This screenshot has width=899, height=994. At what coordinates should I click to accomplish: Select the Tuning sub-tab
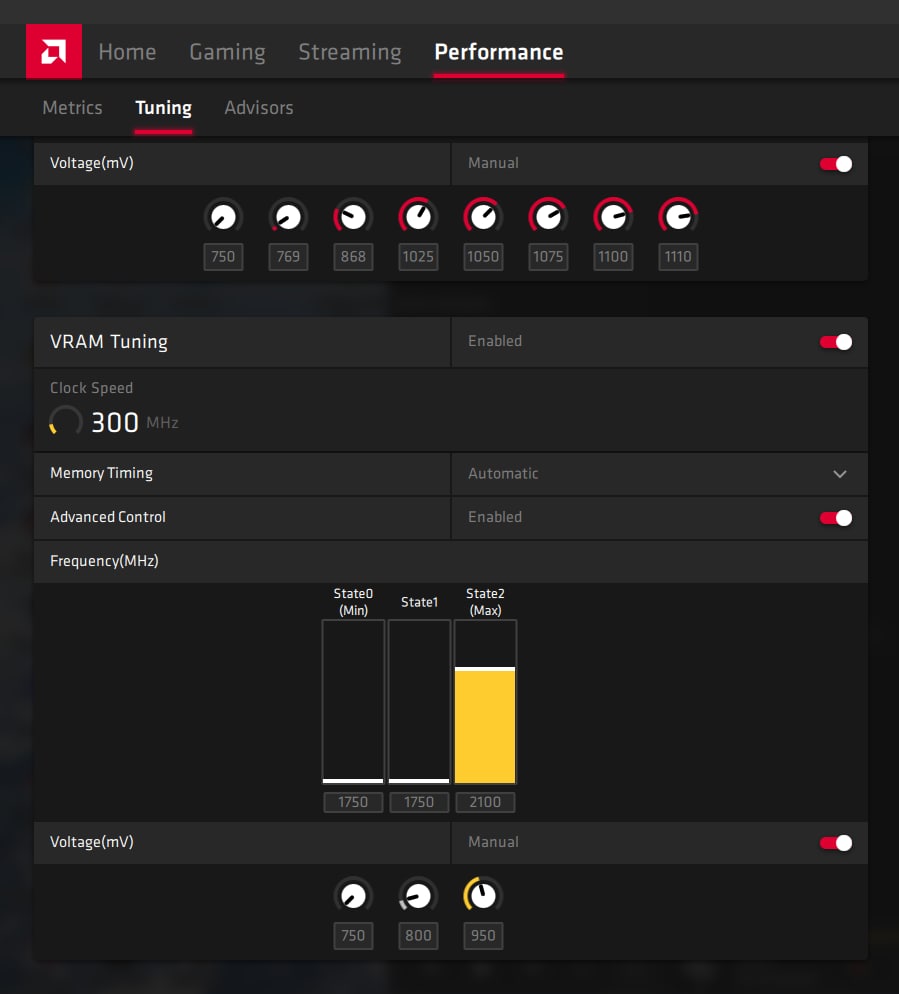[x=164, y=108]
